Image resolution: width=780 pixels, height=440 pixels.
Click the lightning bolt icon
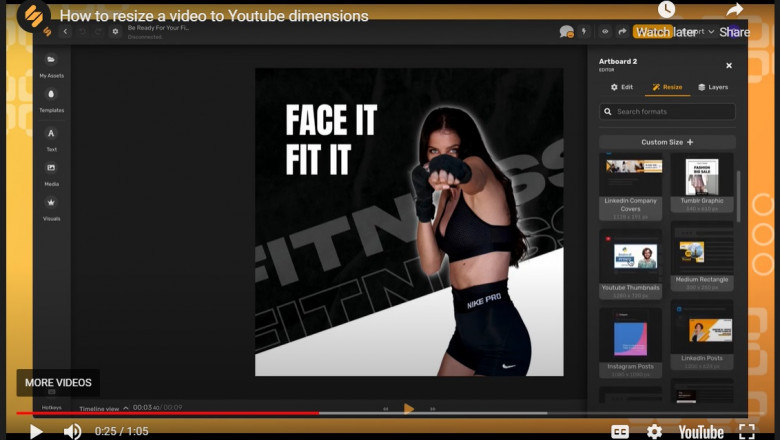[x=584, y=31]
